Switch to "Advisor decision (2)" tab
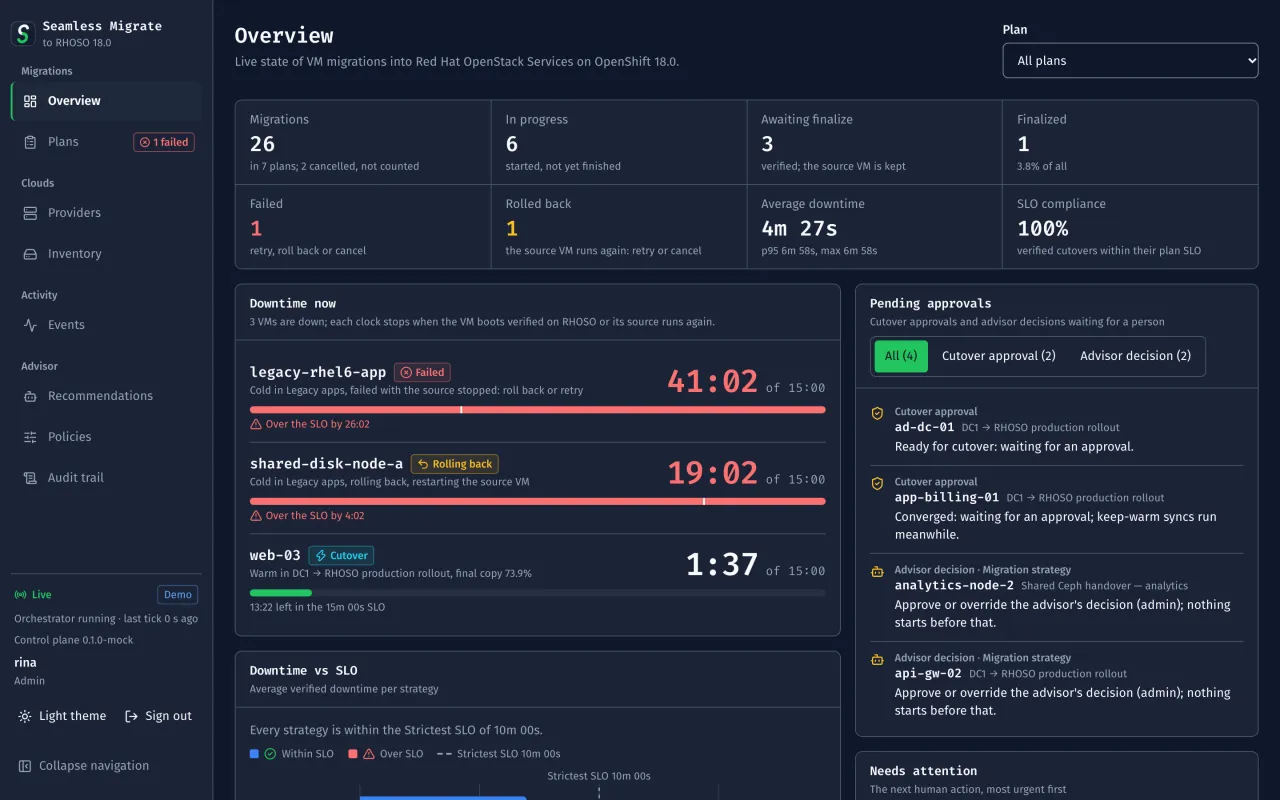 [1135, 356]
